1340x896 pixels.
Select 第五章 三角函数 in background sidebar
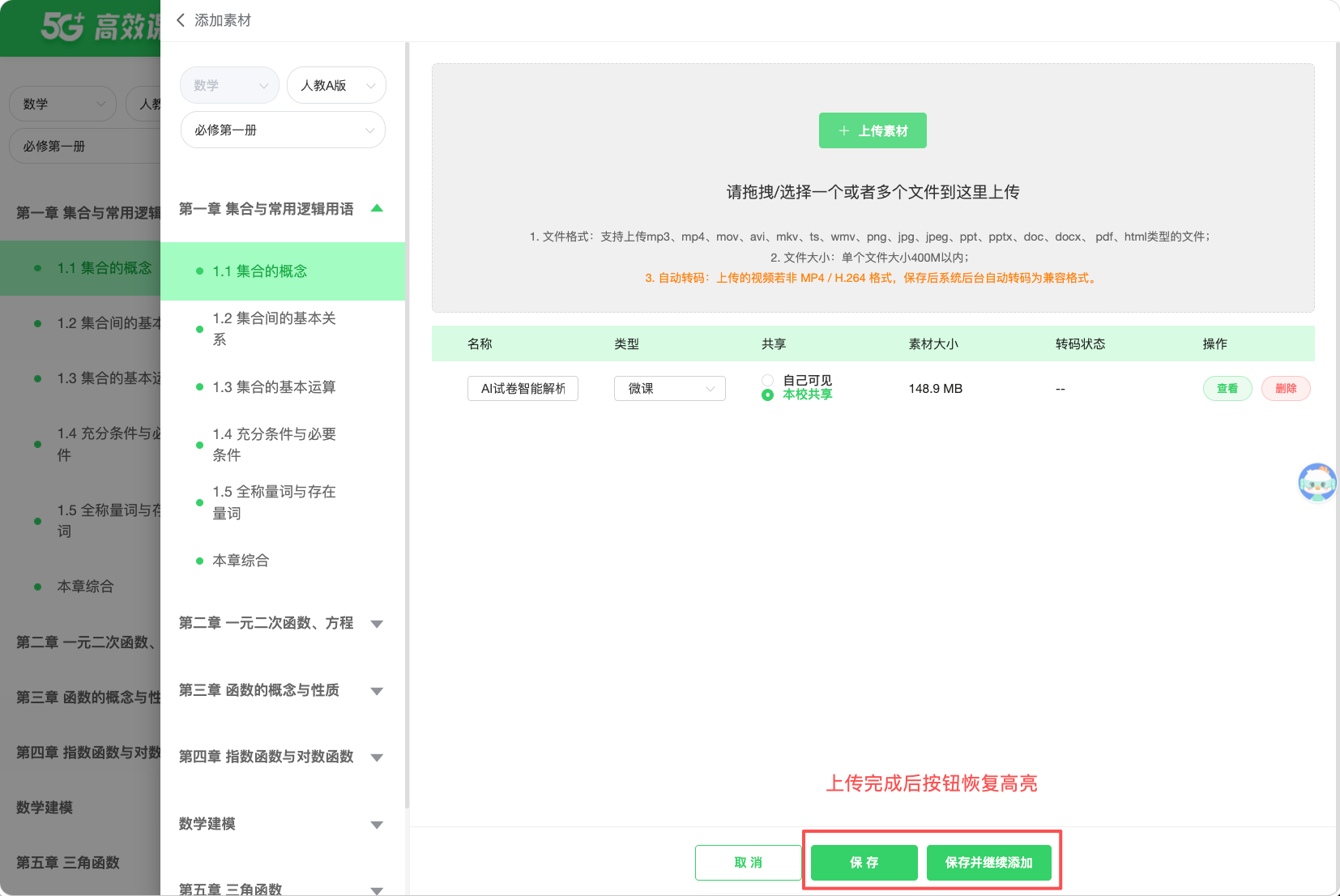point(68,863)
